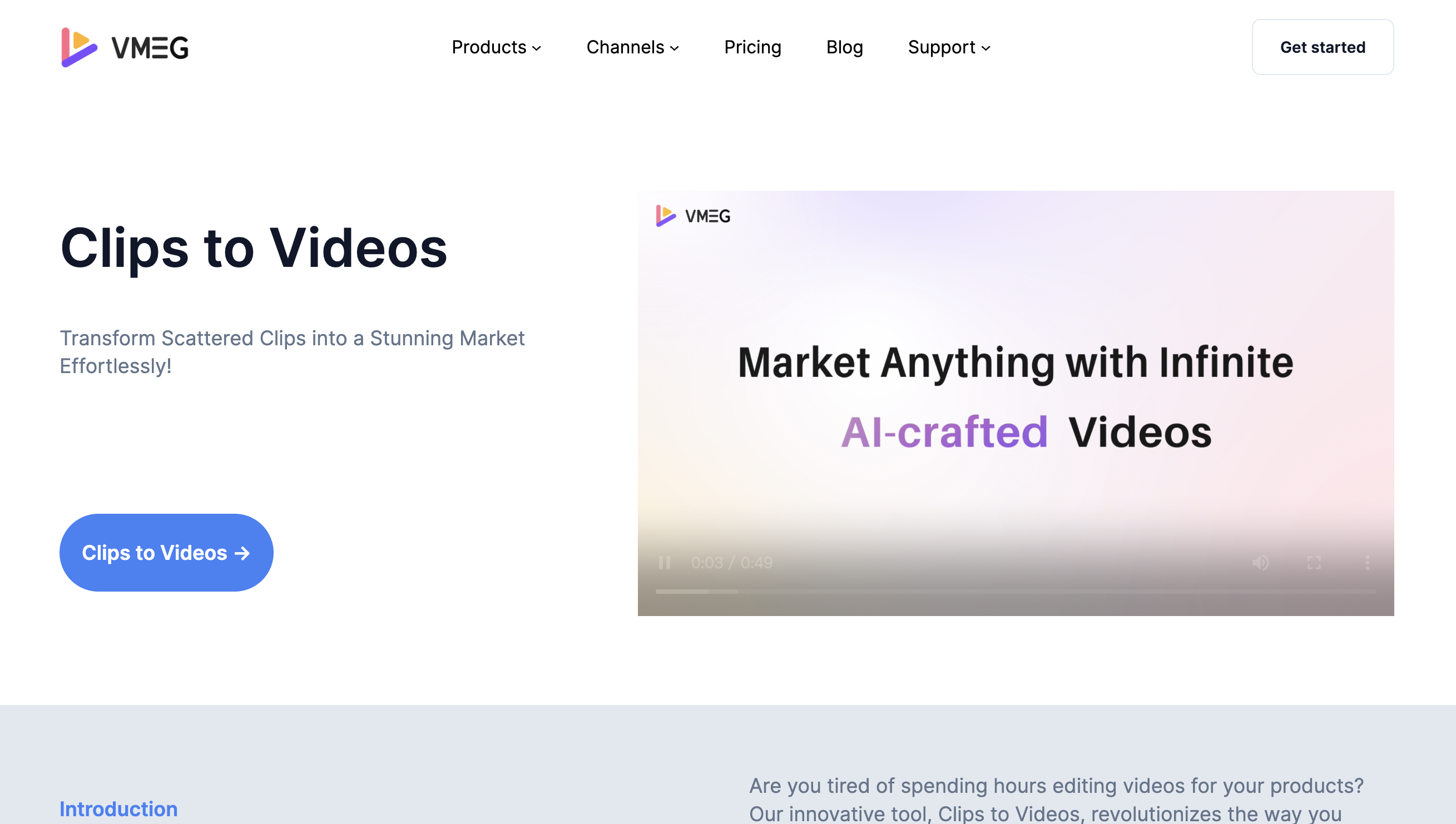Click the settings icon on video player
Image resolution: width=1456 pixels, height=824 pixels.
tap(1369, 563)
